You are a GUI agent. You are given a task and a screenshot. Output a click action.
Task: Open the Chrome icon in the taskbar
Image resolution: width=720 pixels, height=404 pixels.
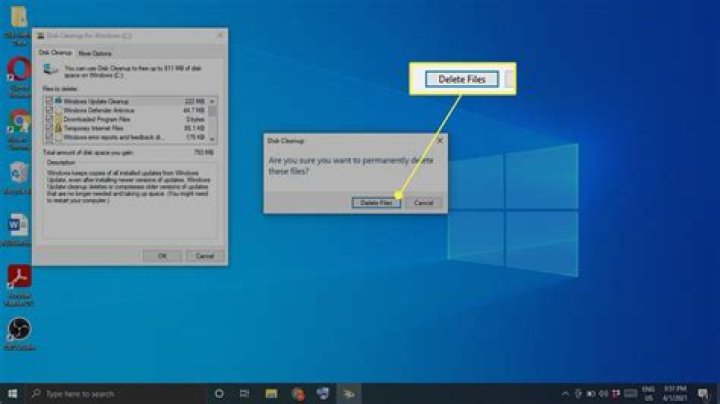[298, 394]
